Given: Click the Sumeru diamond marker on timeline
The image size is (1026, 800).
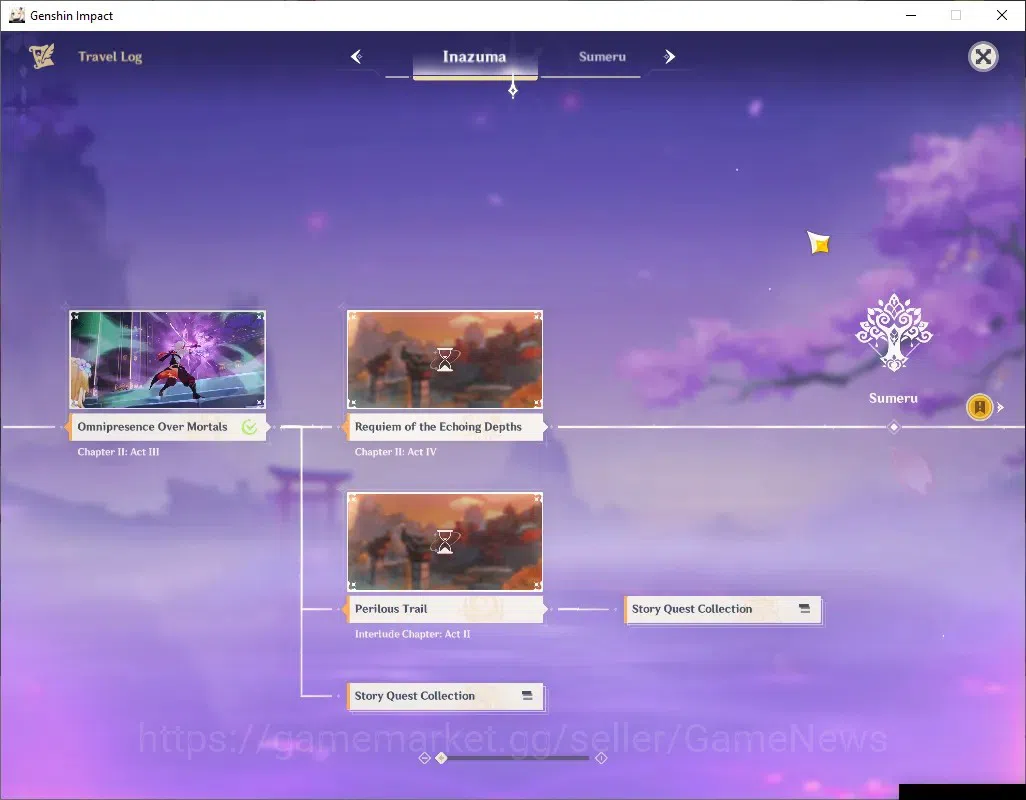Looking at the screenshot, I should point(894,427).
